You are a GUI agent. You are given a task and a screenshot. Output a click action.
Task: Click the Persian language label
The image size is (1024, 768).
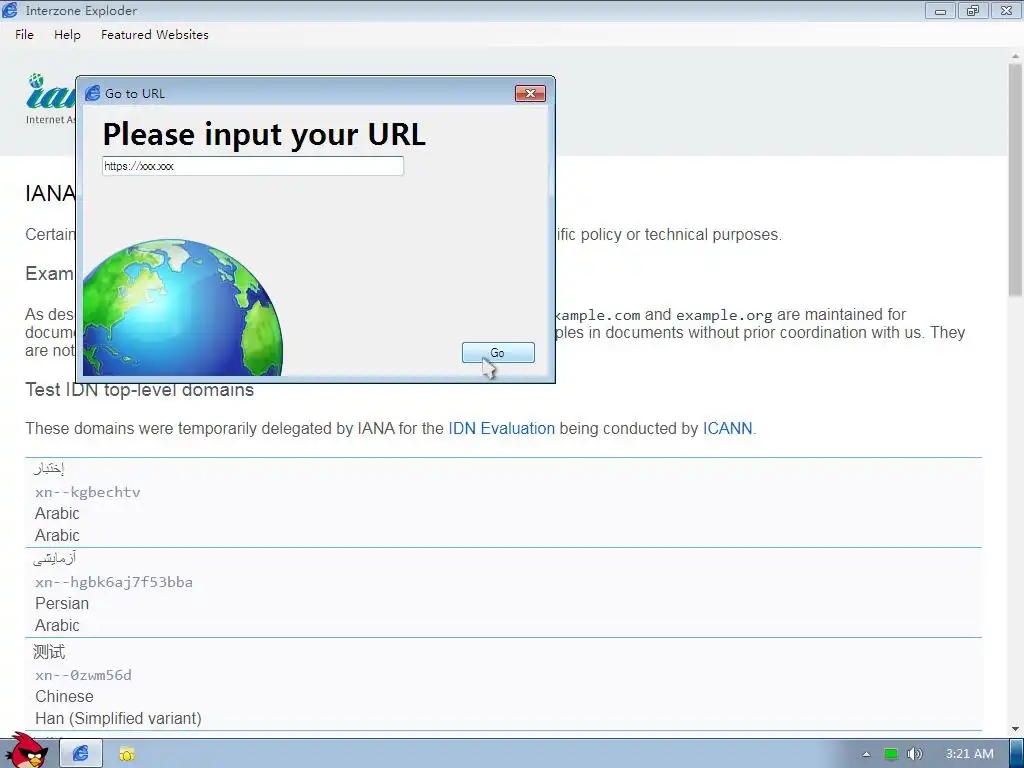click(62, 603)
